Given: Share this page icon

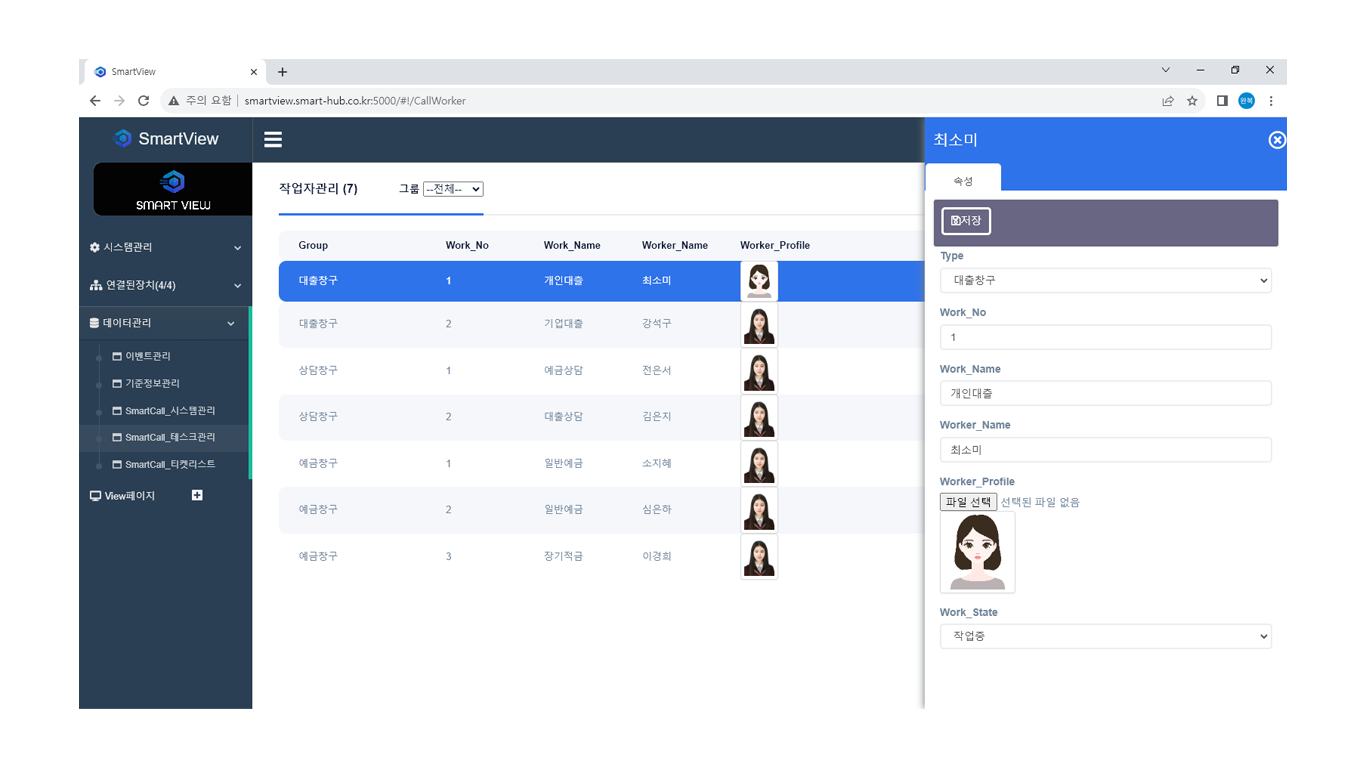Looking at the screenshot, I should coord(1167,101).
